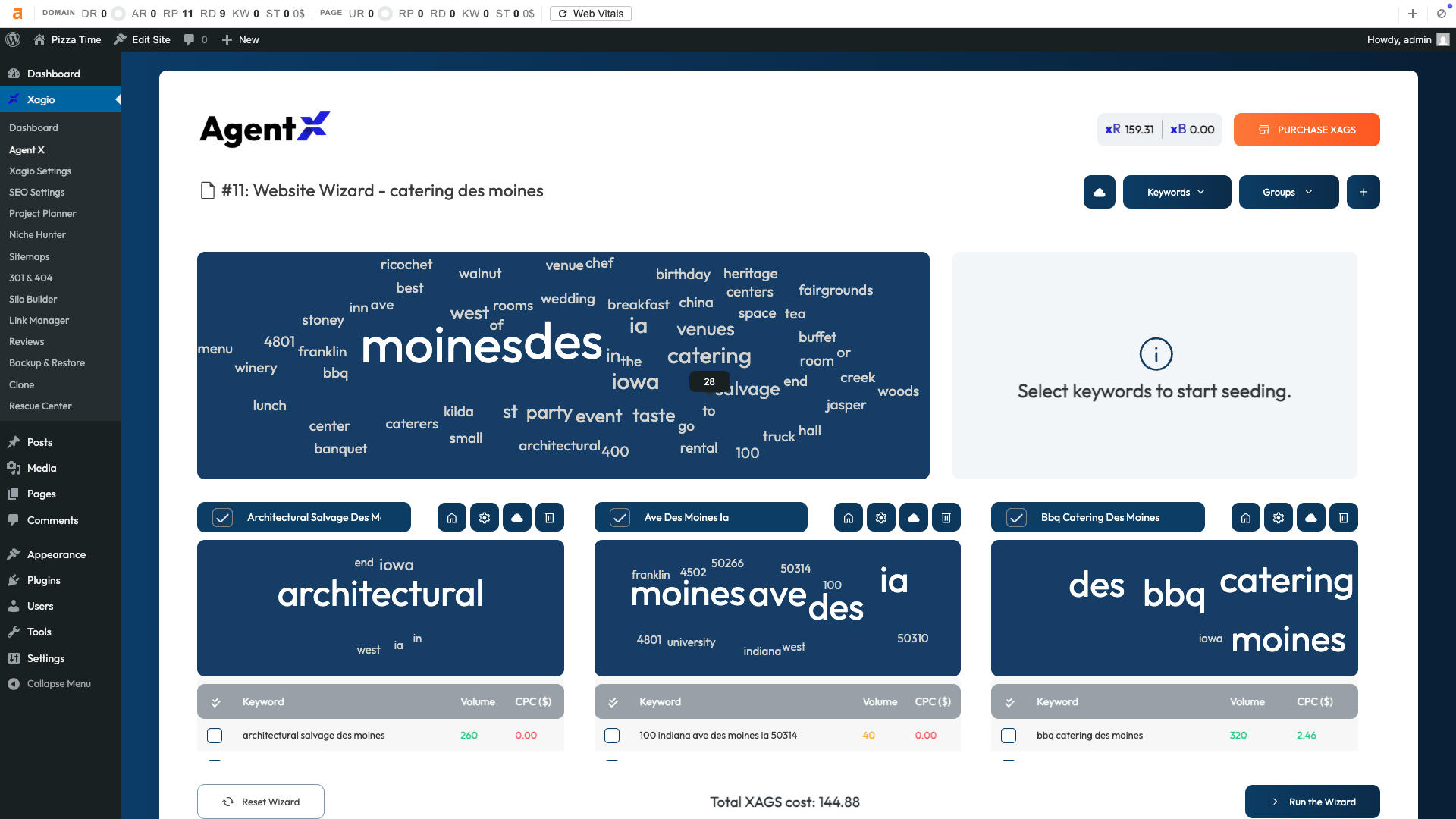The width and height of the screenshot is (1456, 819).
Task: Click select-all icon in Ave Des Moines table
Action: (x=613, y=702)
